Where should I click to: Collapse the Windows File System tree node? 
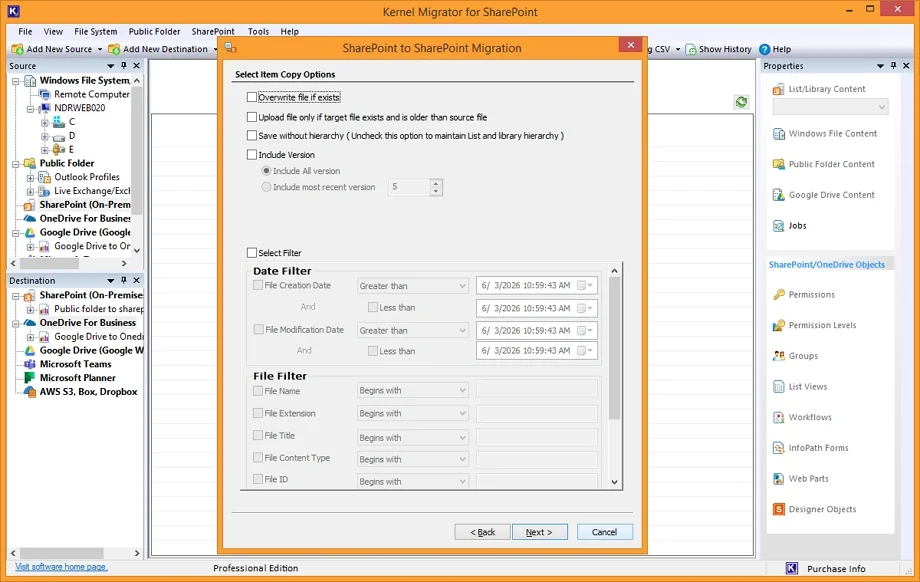pos(16,81)
